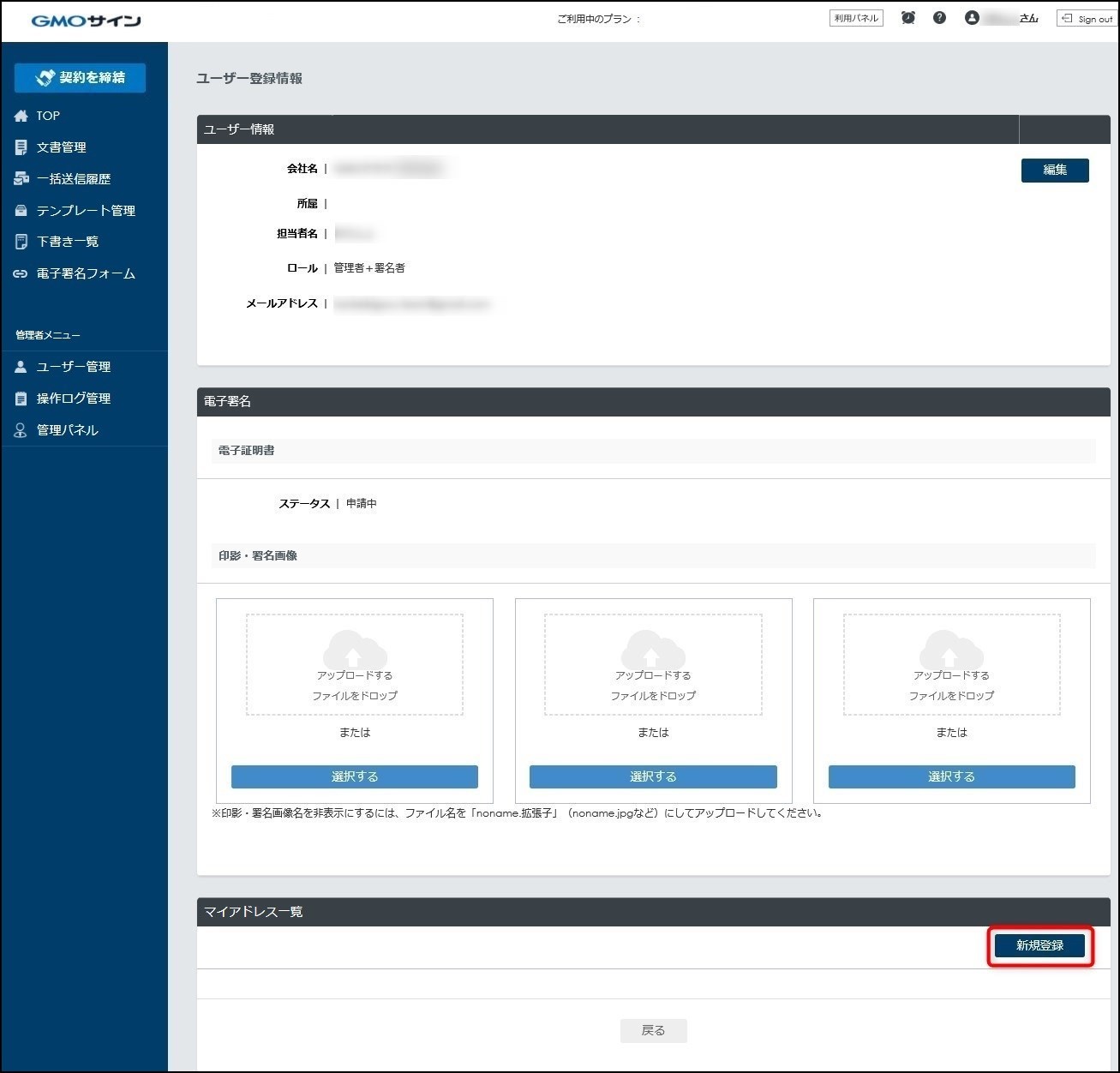
Task: Click the user account avatar icon
Action: point(972,17)
